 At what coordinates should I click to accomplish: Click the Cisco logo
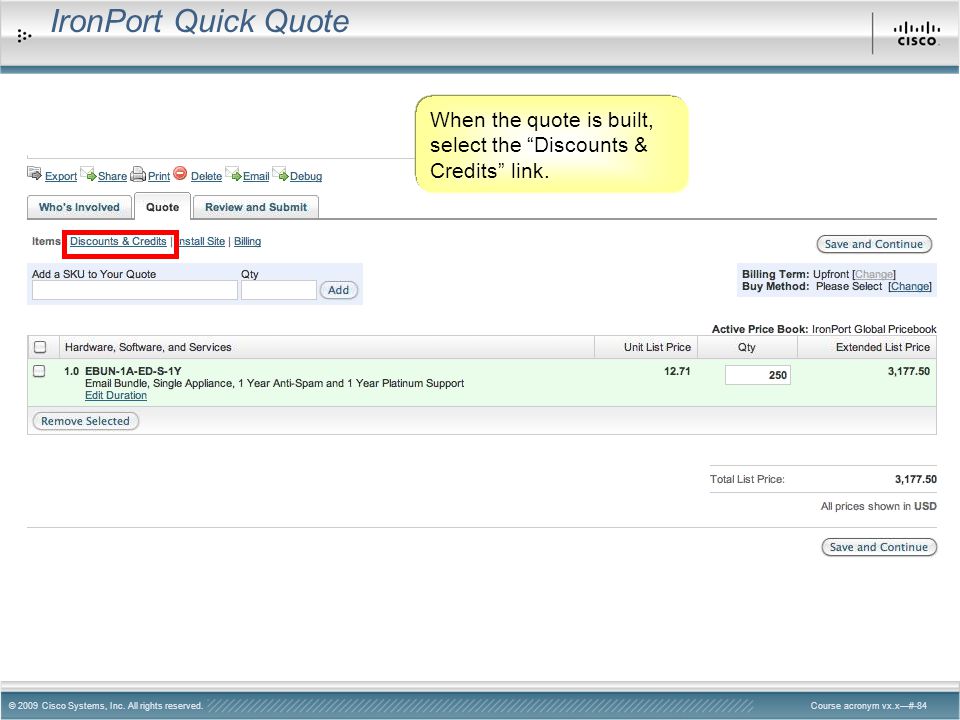(917, 34)
